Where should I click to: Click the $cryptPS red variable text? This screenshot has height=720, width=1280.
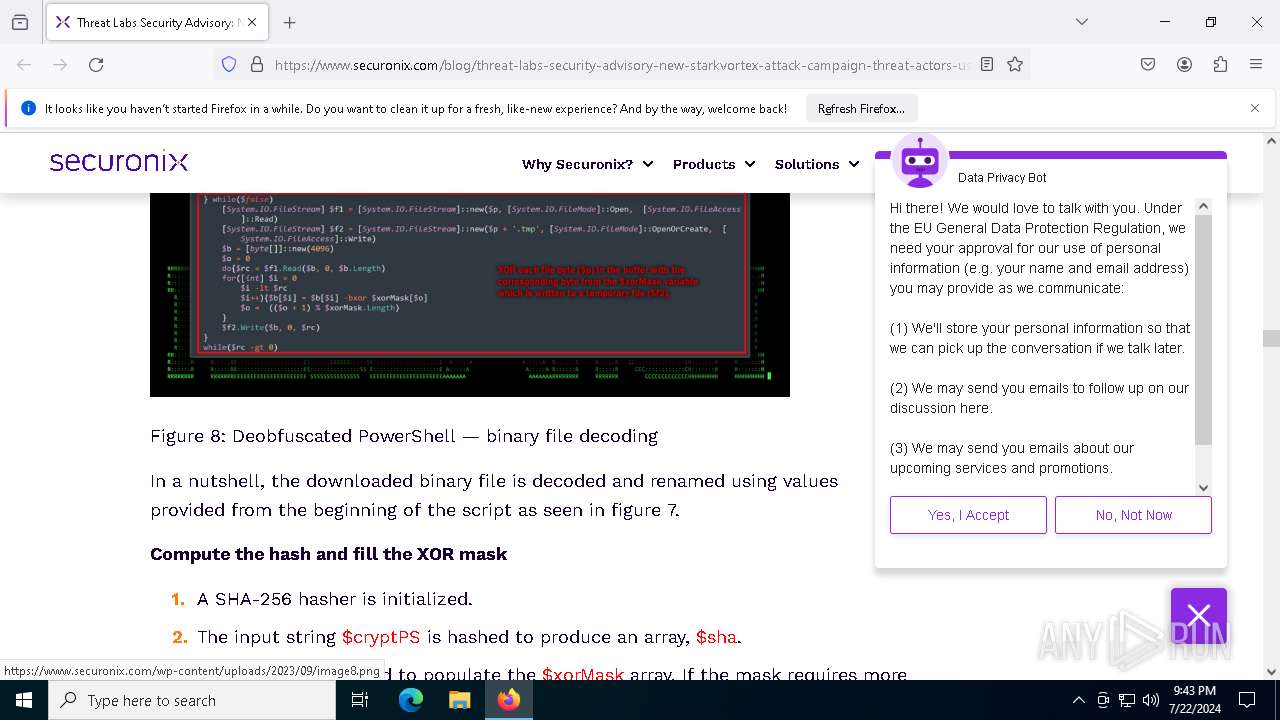point(381,637)
